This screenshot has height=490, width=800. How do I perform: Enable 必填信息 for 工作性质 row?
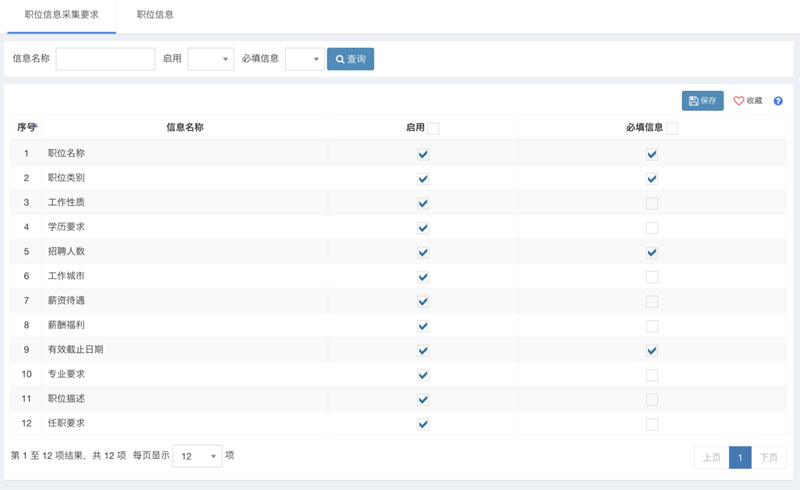pos(652,203)
